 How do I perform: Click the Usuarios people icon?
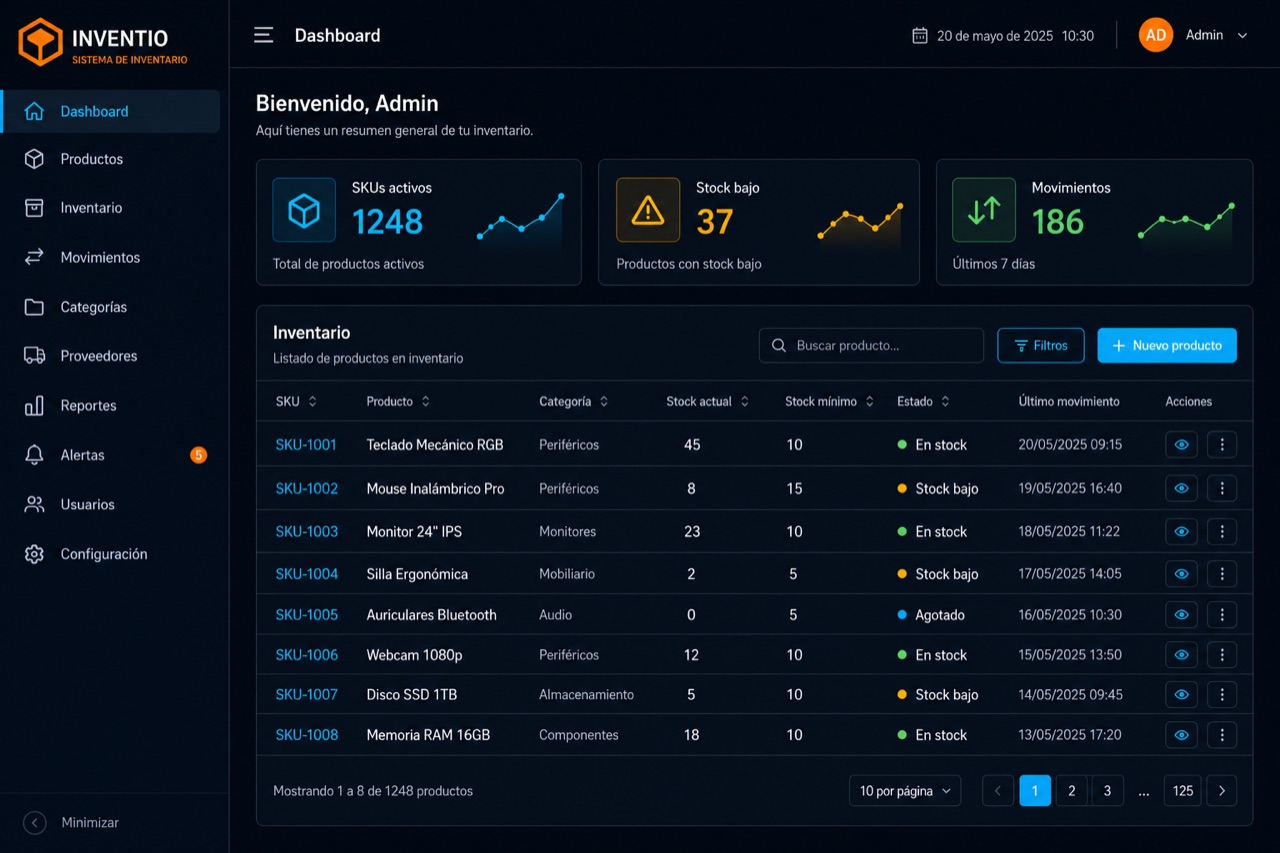tap(34, 504)
